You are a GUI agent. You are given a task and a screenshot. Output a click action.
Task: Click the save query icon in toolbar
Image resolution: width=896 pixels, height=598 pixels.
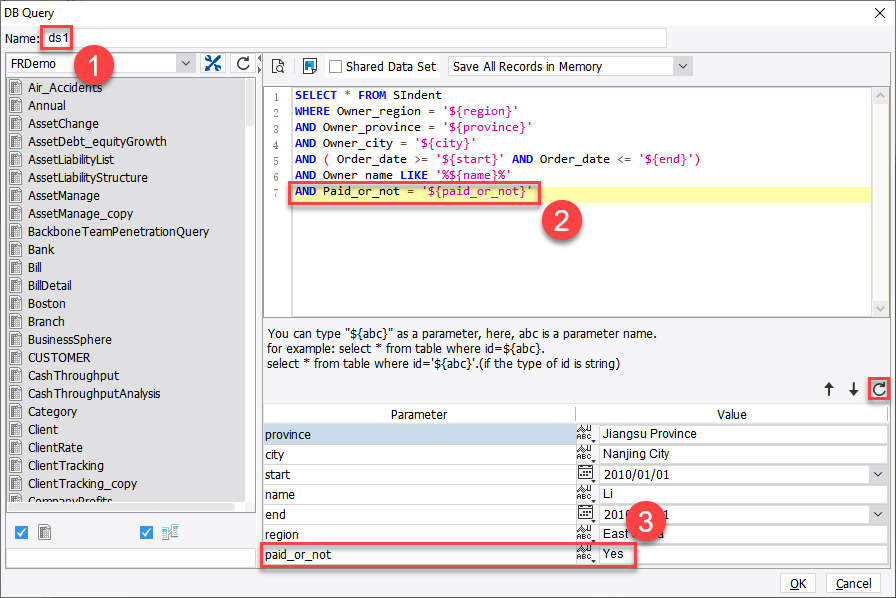pos(310,66)
